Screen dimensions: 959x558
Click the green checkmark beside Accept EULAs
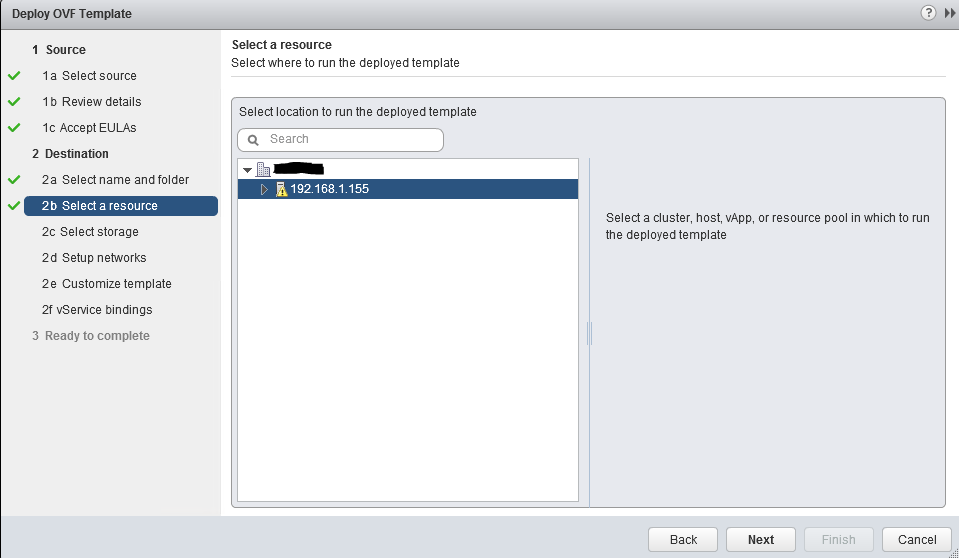14,128
